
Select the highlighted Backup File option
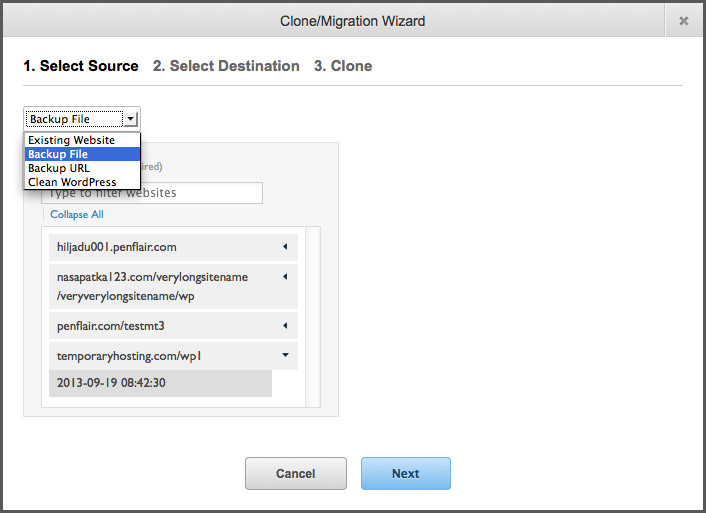point(58,154)
